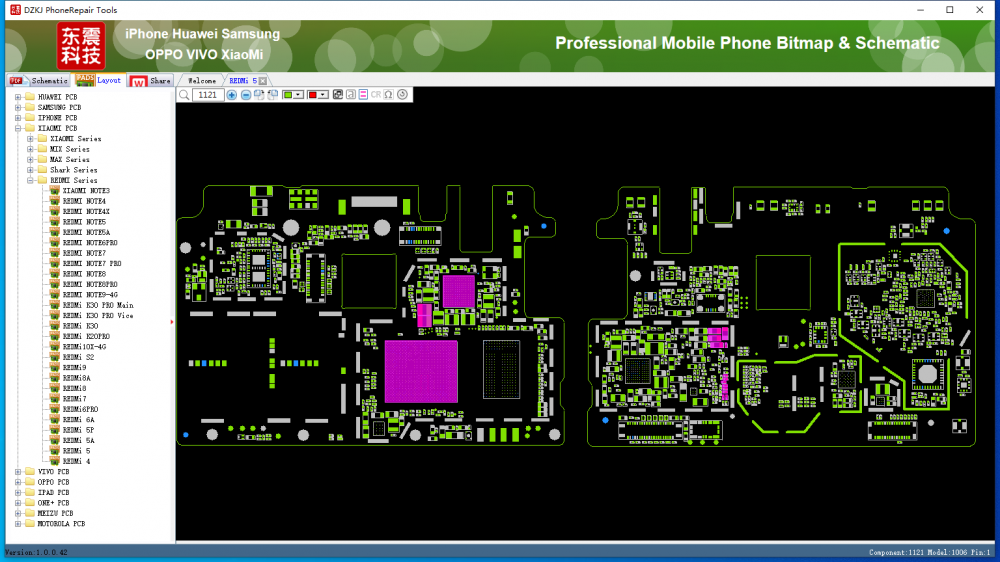Click the SAMSUNG PCB folder icon
The width and height of the screenshot is (1000, 562).
tap(29, 107)
